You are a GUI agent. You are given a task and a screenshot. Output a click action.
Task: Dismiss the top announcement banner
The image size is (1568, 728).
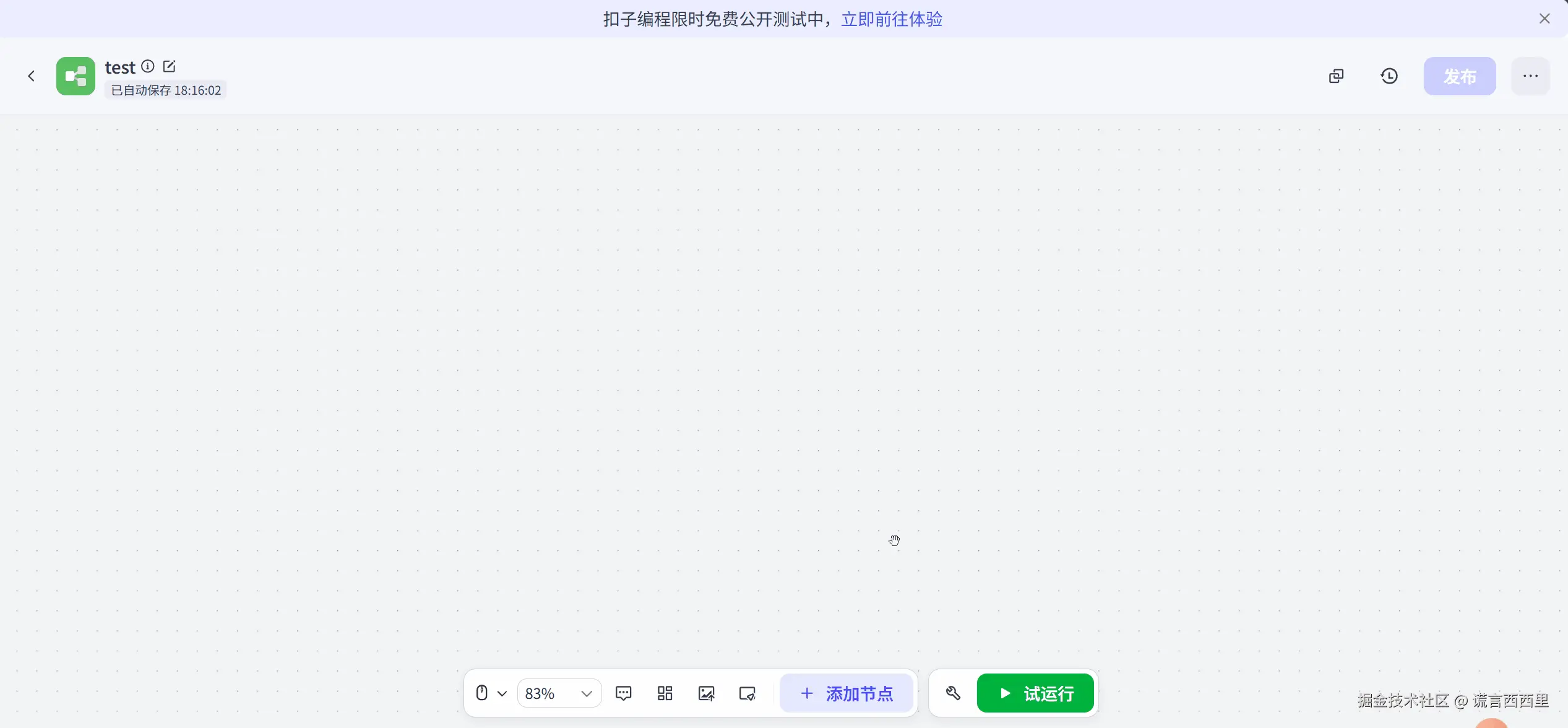tap(1544, 19)
